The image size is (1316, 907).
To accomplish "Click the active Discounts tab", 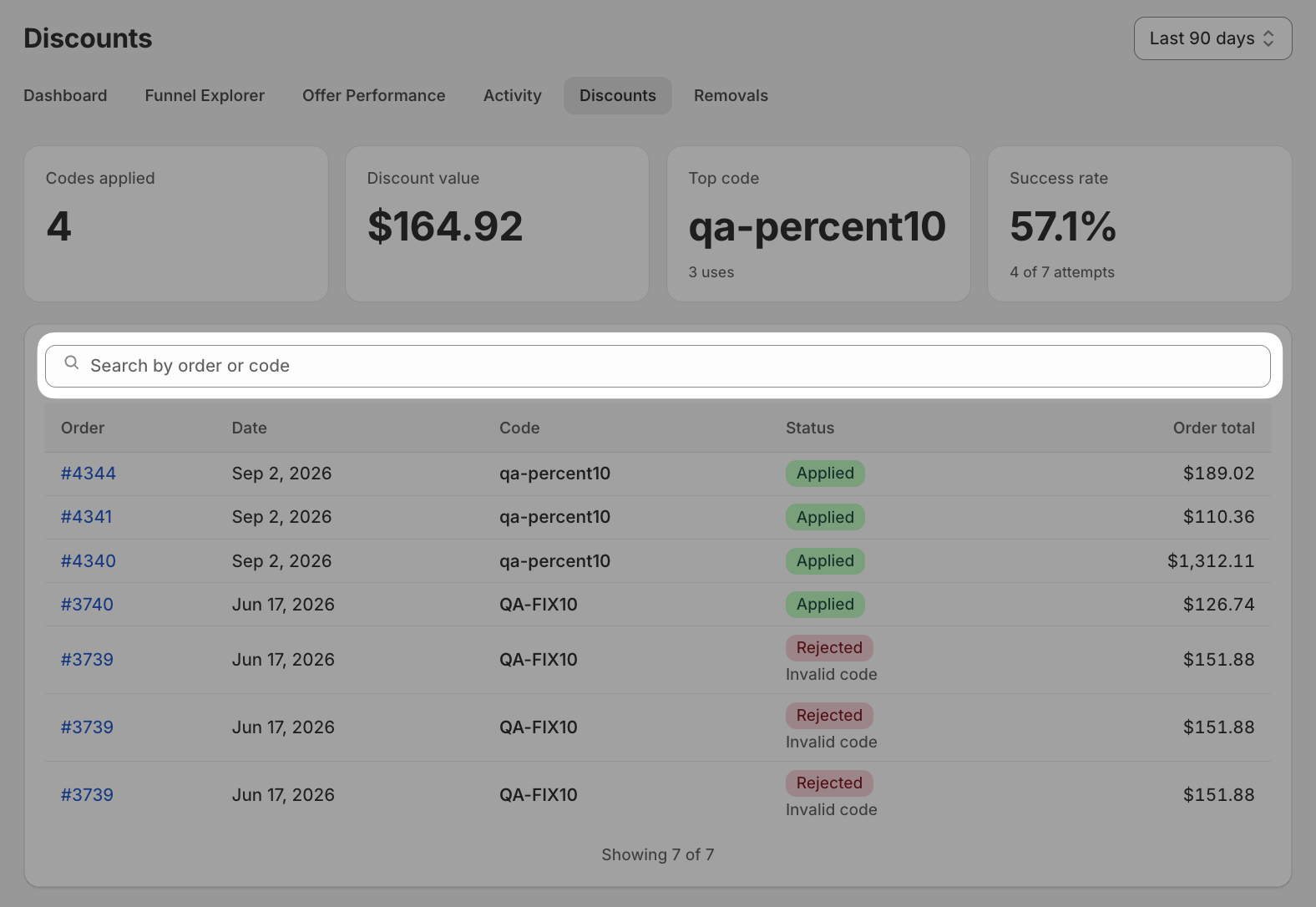I will tap(618, 95).
